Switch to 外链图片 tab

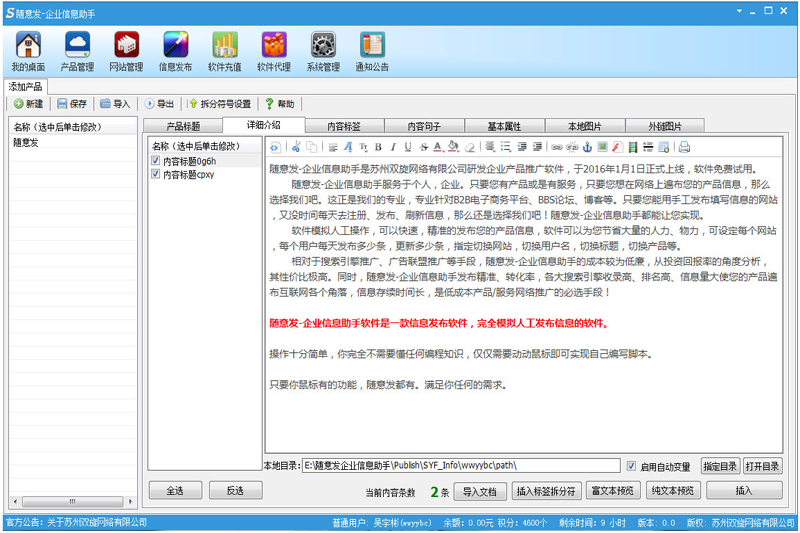coord(665,126)
